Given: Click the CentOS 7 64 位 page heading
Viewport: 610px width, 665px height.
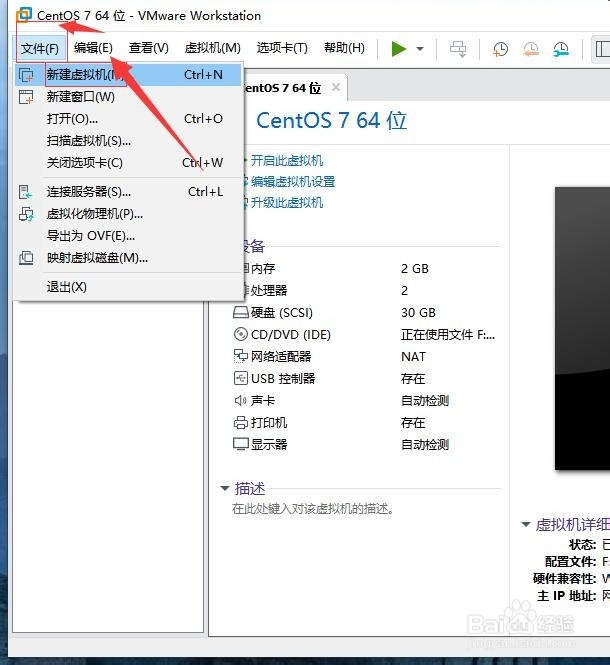Looking at the screenshot, I should pos(331,120).
